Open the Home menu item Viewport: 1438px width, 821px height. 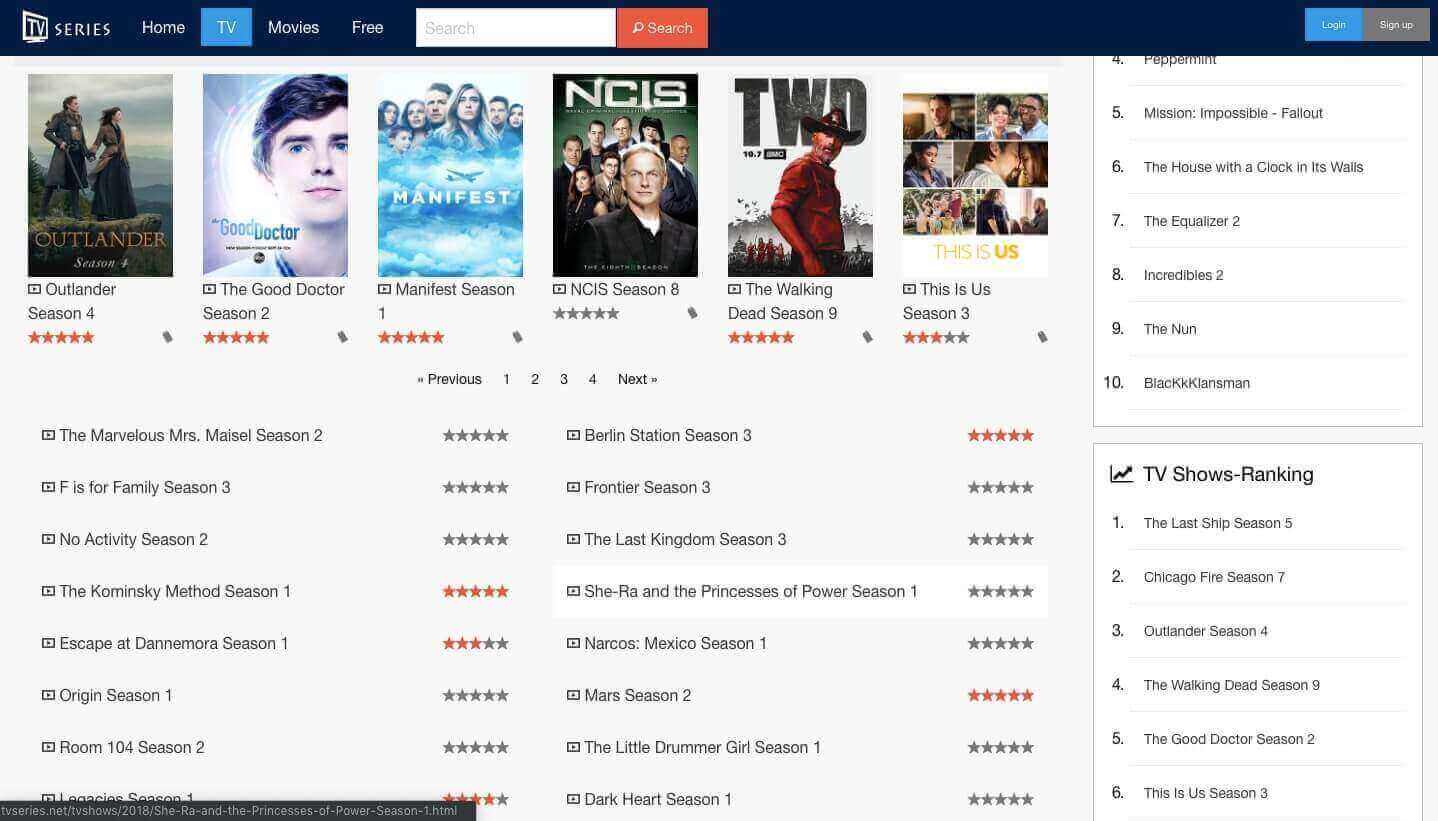click(163, 27)
